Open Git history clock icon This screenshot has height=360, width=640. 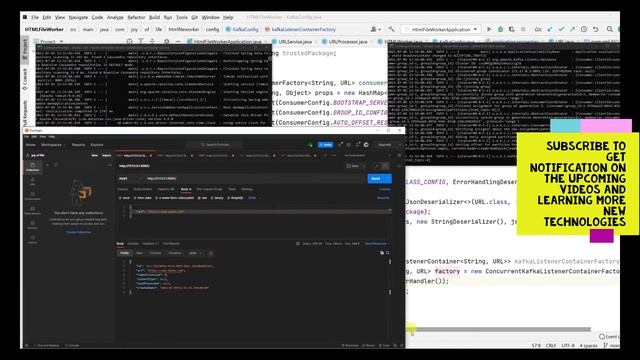pos(584,29)
